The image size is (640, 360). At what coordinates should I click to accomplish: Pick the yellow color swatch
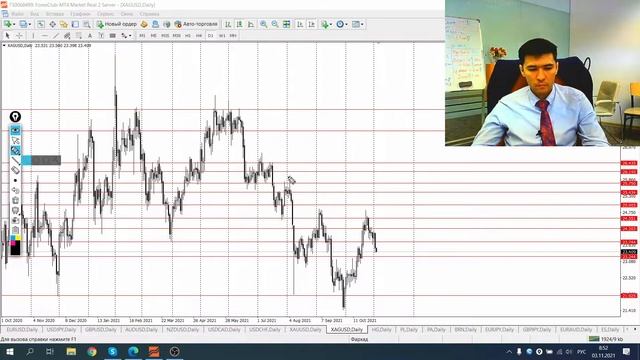pyautogui.click(x=18, y=238)
